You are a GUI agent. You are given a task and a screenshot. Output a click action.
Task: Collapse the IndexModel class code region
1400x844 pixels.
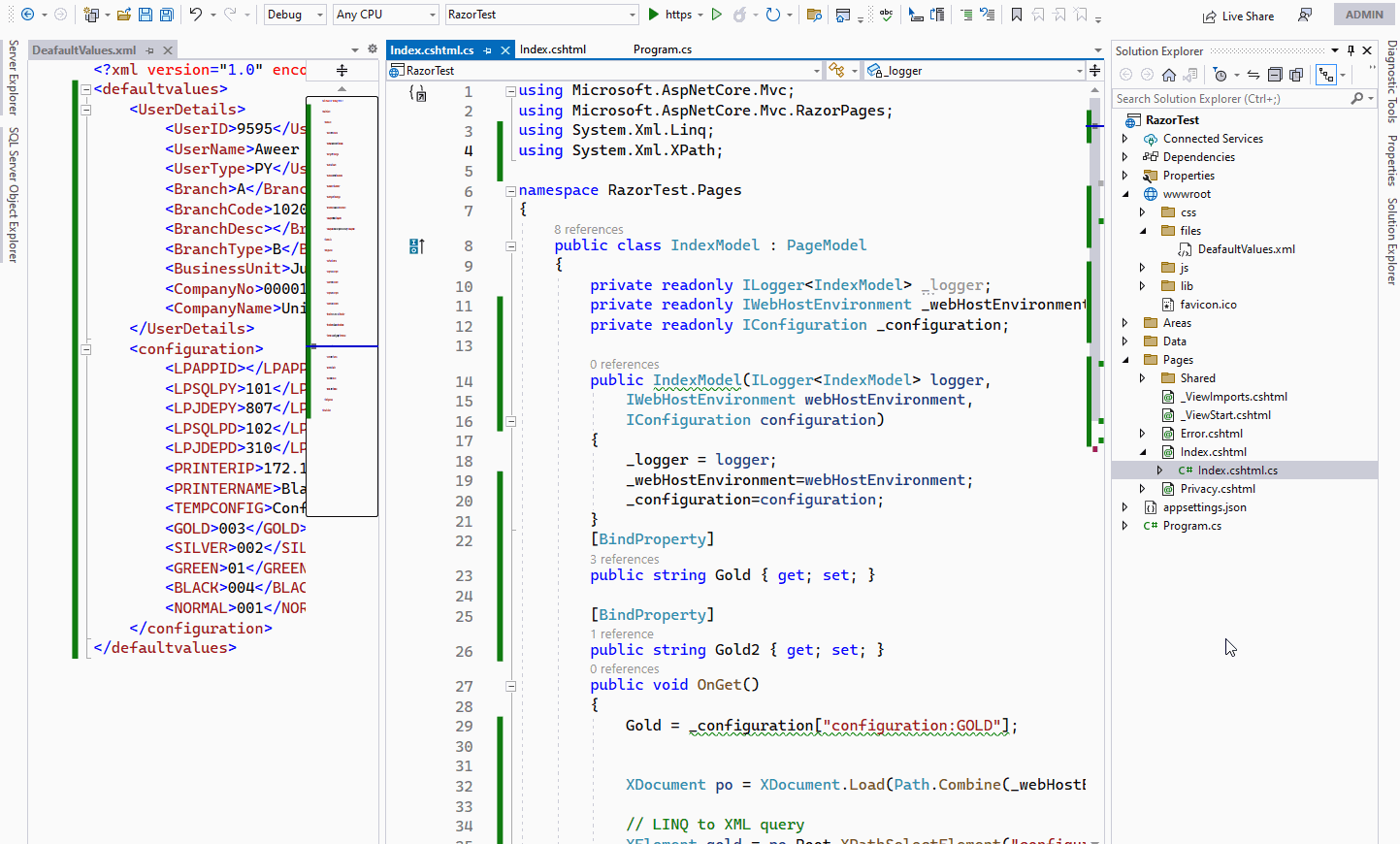(x=510, y=245)
